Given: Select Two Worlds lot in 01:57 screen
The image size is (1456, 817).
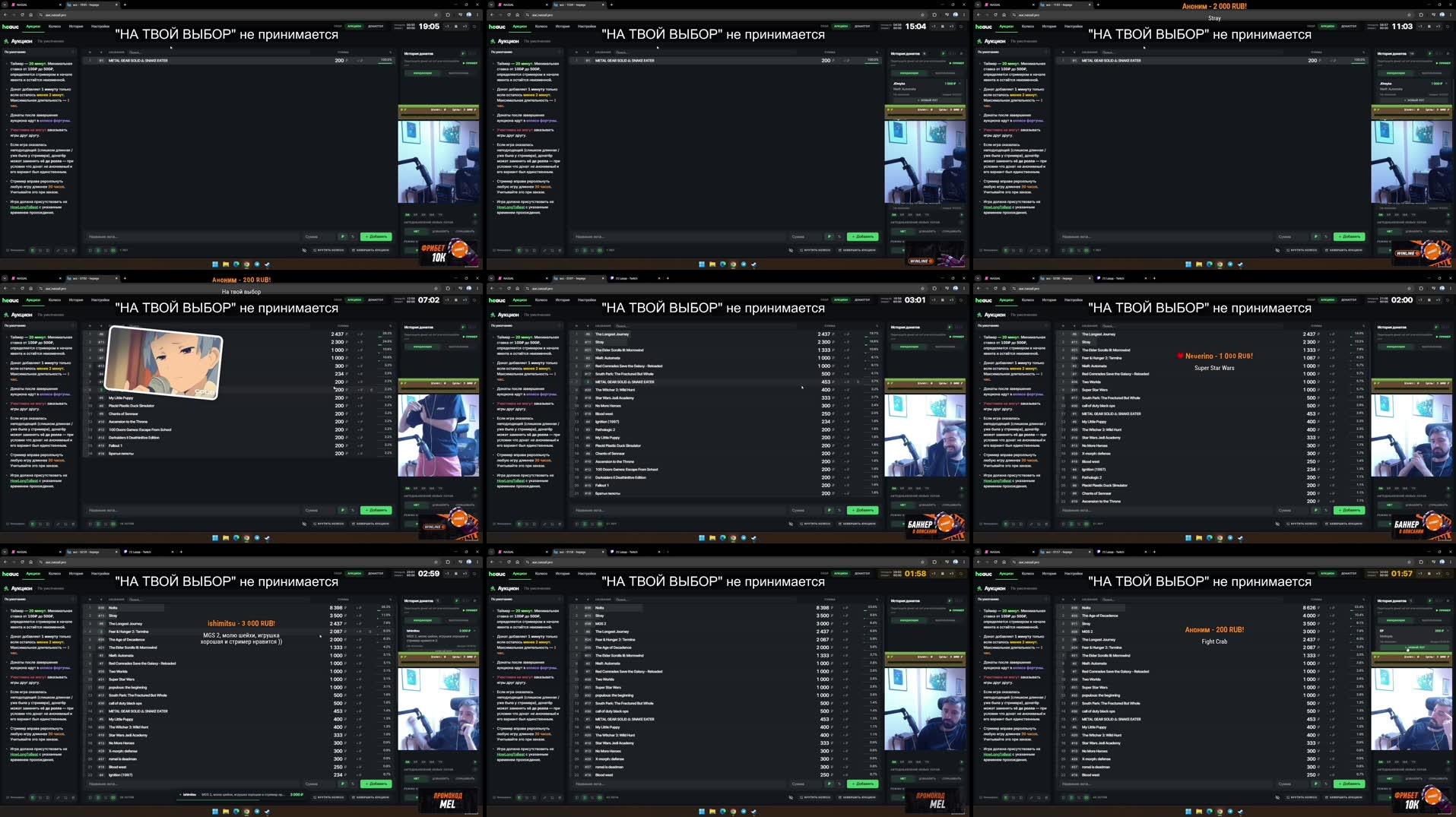Looking at the screenshot, I should [1212, 679].
